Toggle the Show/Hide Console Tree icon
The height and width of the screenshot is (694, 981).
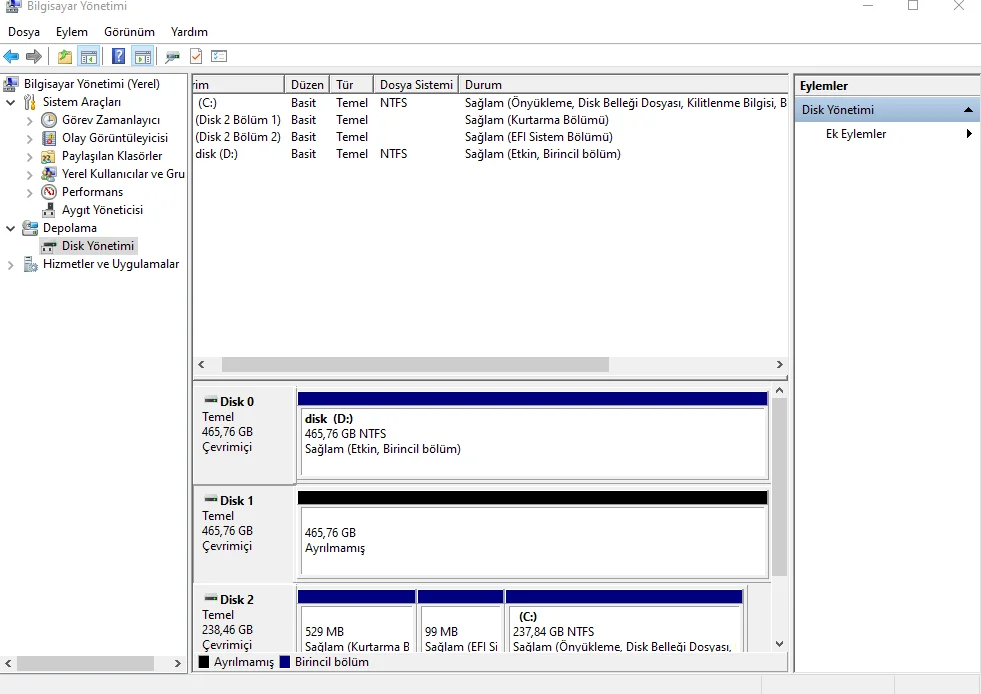(89, 57)
